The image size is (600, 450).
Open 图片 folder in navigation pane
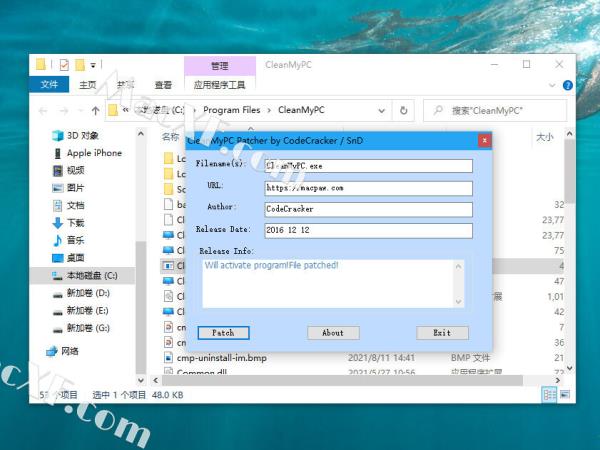tap(75, 188)
